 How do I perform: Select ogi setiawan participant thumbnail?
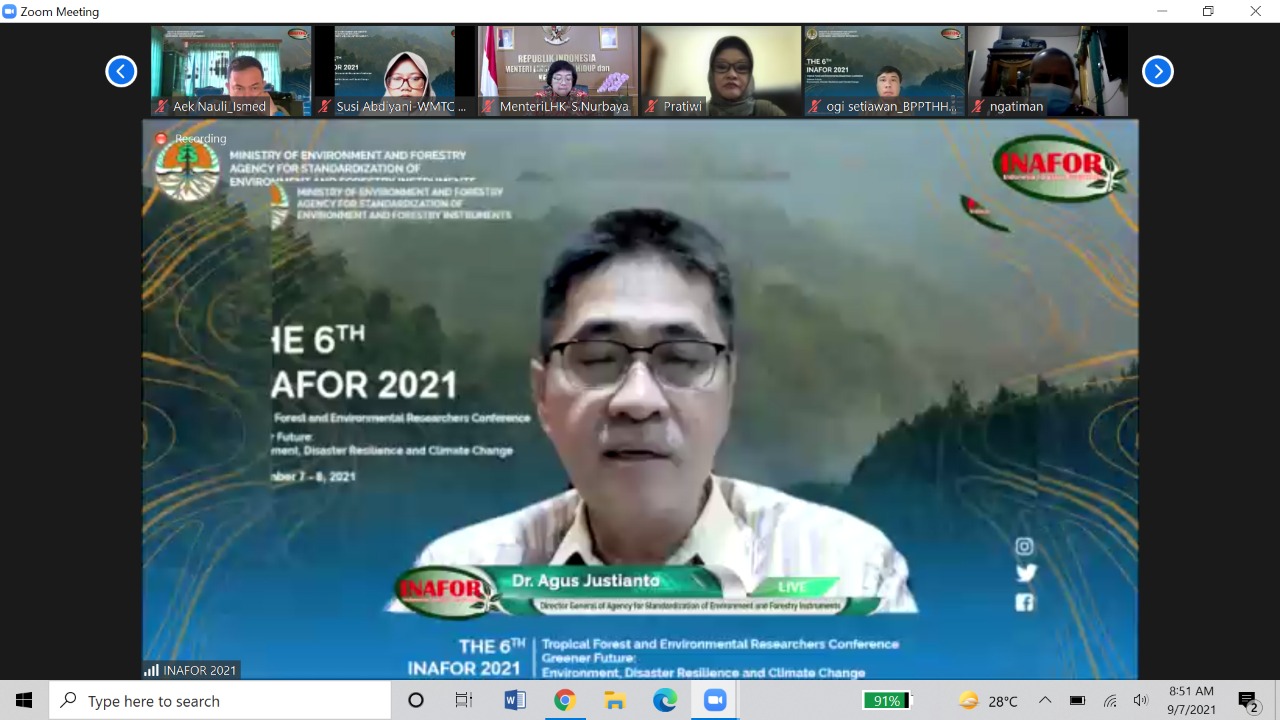pos(883,70)
